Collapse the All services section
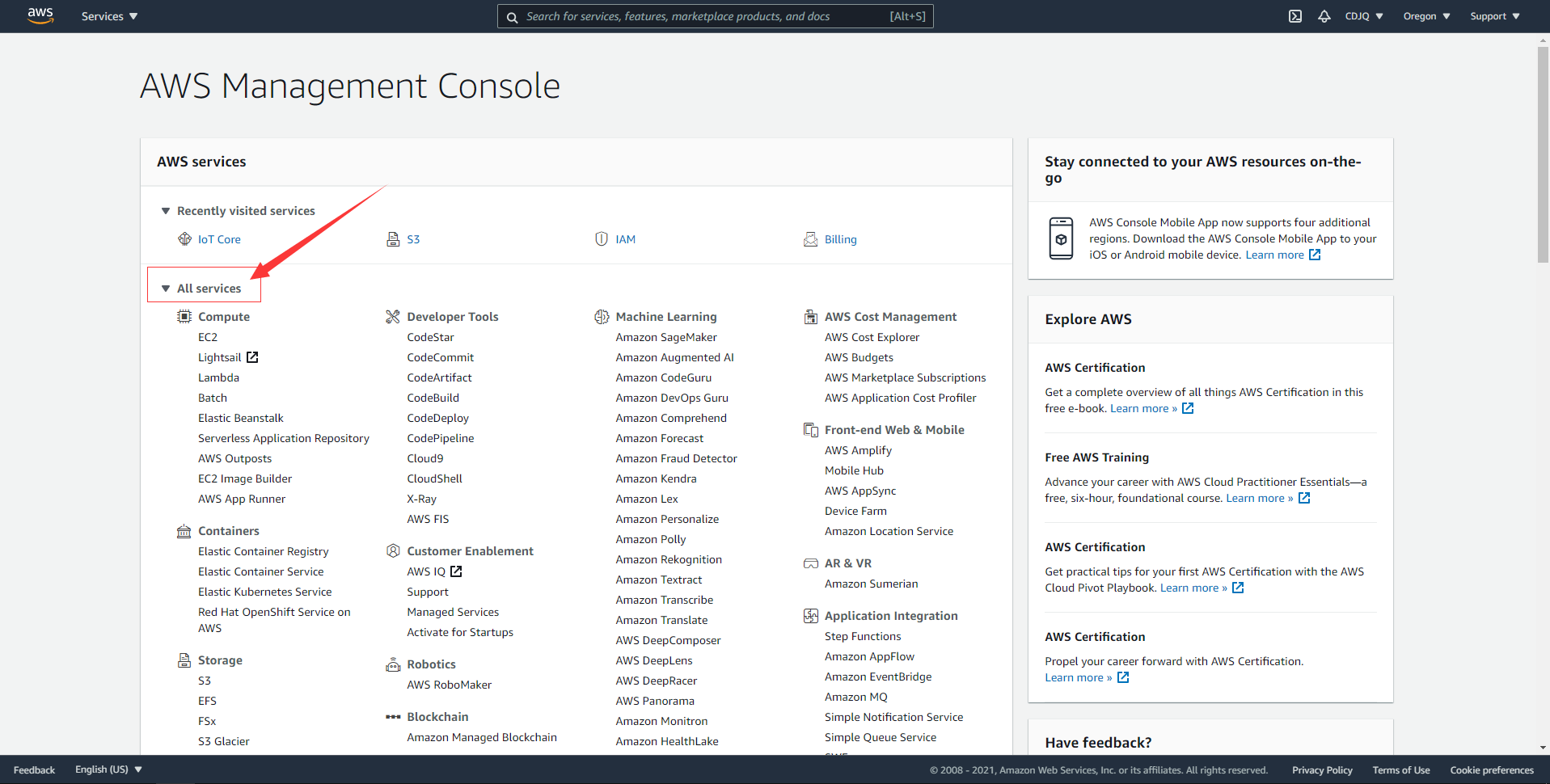This screenshot has height=784, width=1550. [x=165, y=289]
